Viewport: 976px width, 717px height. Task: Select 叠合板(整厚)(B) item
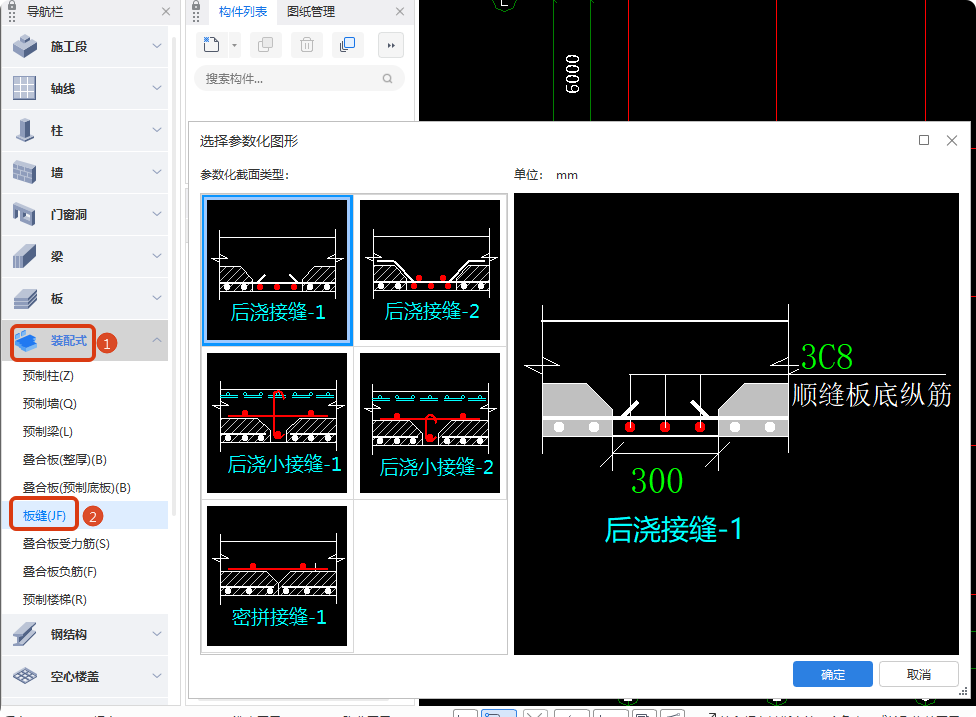(65, 459)
